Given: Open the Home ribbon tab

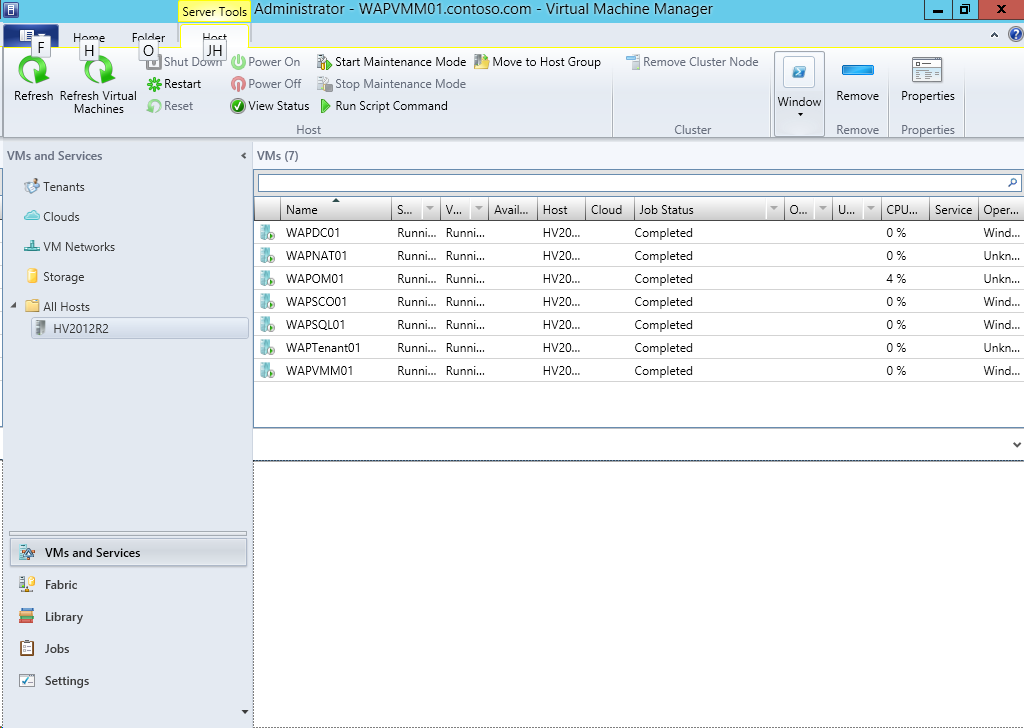Looking at the screenshot, I should point(89,37).
